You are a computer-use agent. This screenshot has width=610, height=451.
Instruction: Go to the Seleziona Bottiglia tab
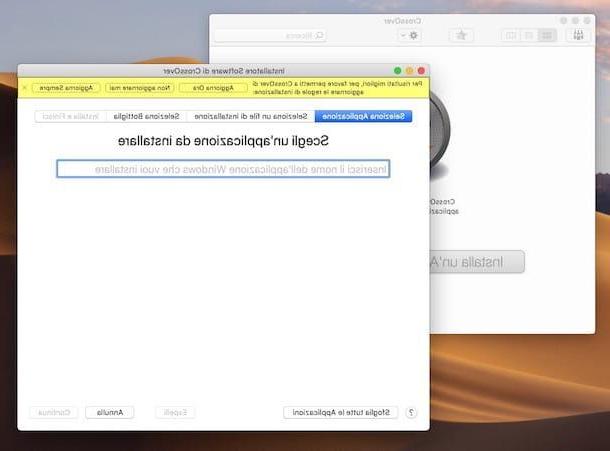coord(147,116)
